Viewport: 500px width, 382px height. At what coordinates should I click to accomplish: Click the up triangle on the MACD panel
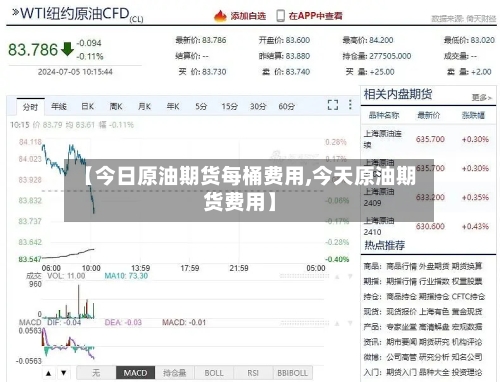click(x=337, y=323)
